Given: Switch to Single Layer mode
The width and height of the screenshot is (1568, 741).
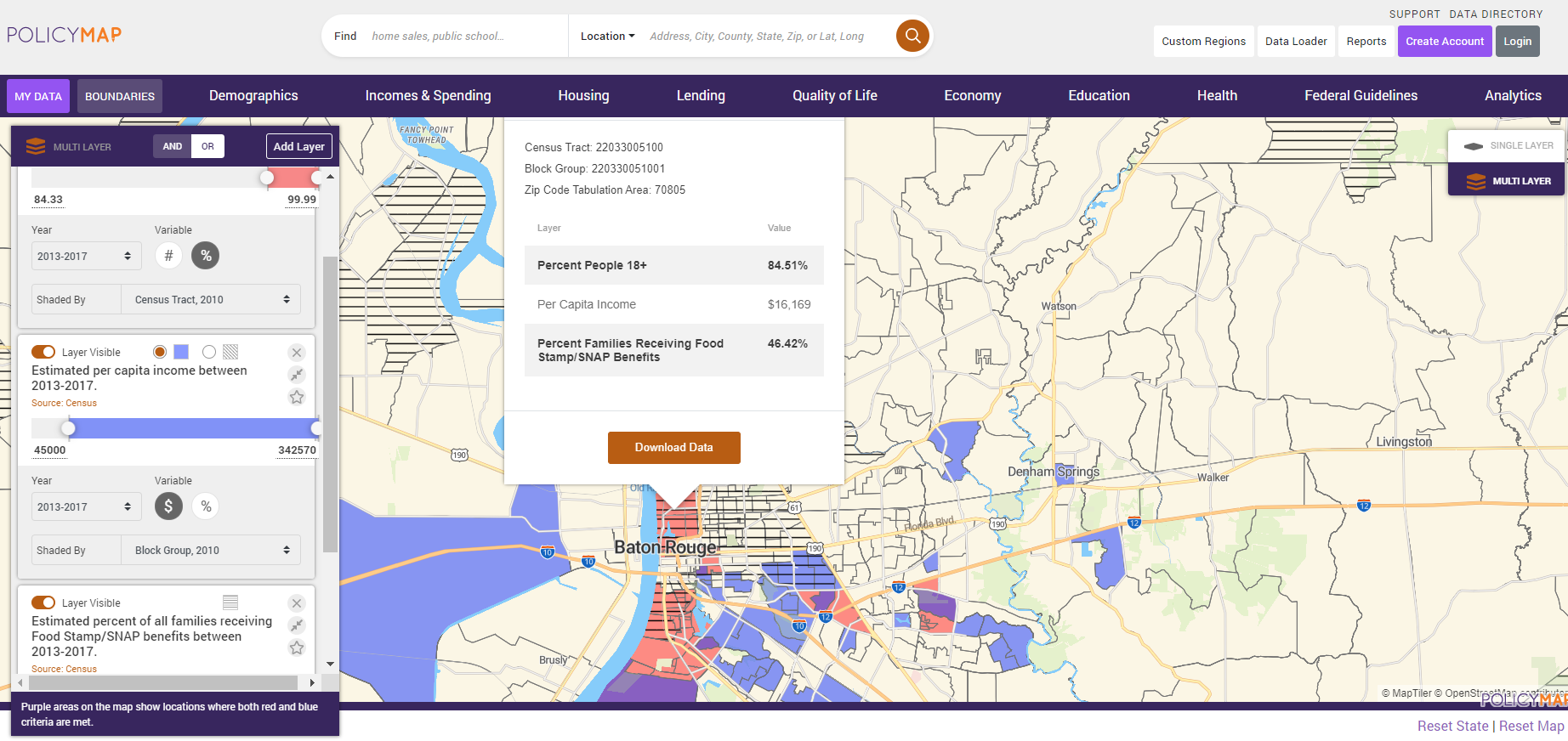Looking at the screenshot, I should 1507,145.
